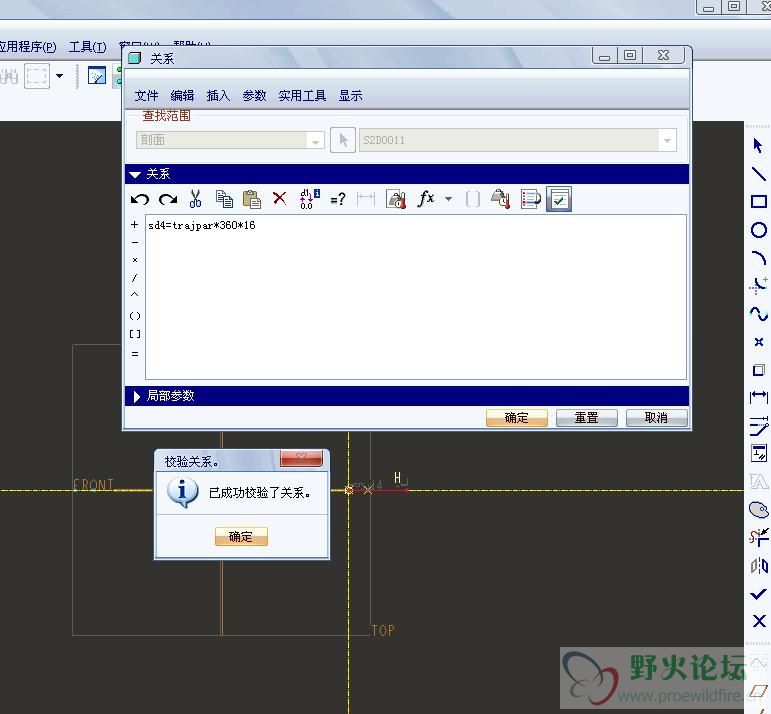Viewport: 771px width, 714px height.
Task: Insert division slash operator
Action: point(134,278)
